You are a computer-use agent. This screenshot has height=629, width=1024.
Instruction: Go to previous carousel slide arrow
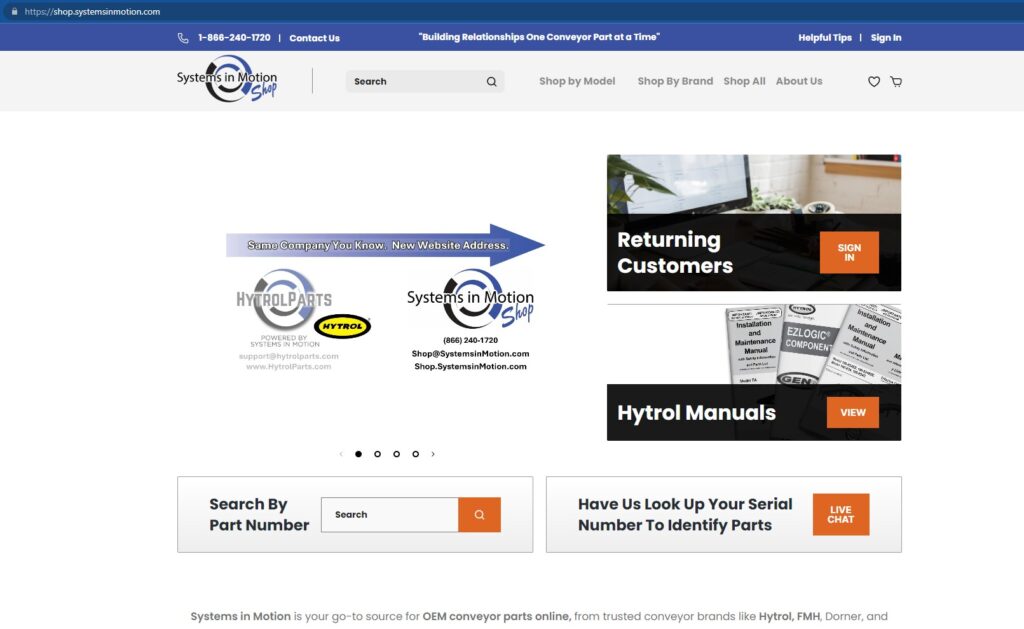pos(341,454)
